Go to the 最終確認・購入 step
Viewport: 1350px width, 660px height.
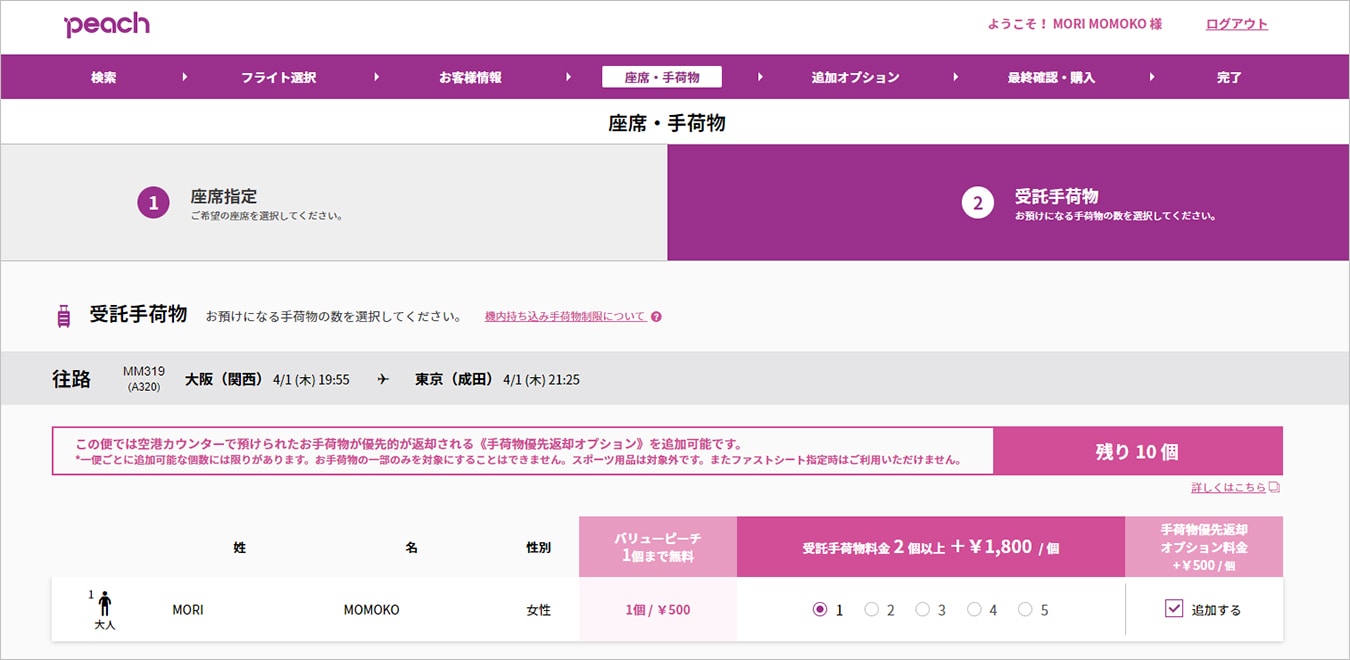[x=1051, y=77]
